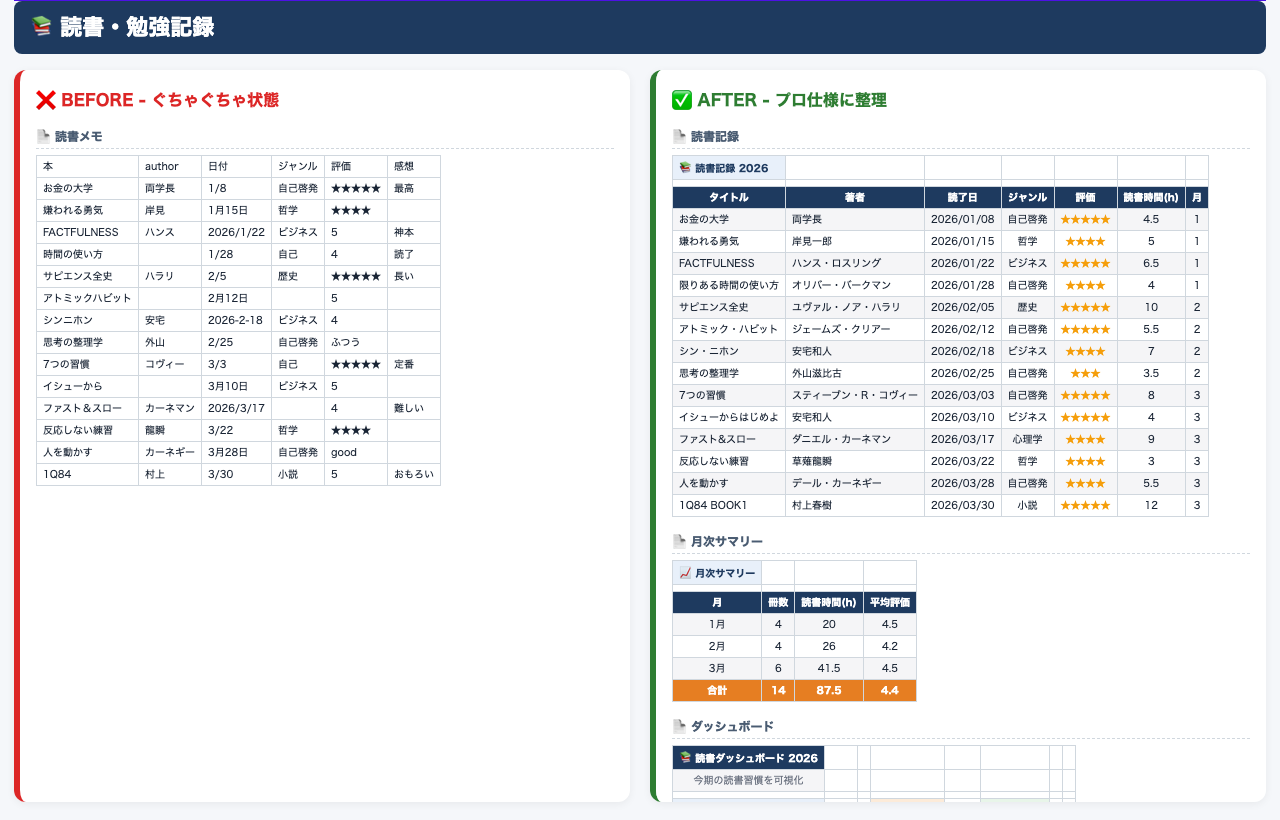
Task: Click the "good" rating cell
Action: click(356, 452)
